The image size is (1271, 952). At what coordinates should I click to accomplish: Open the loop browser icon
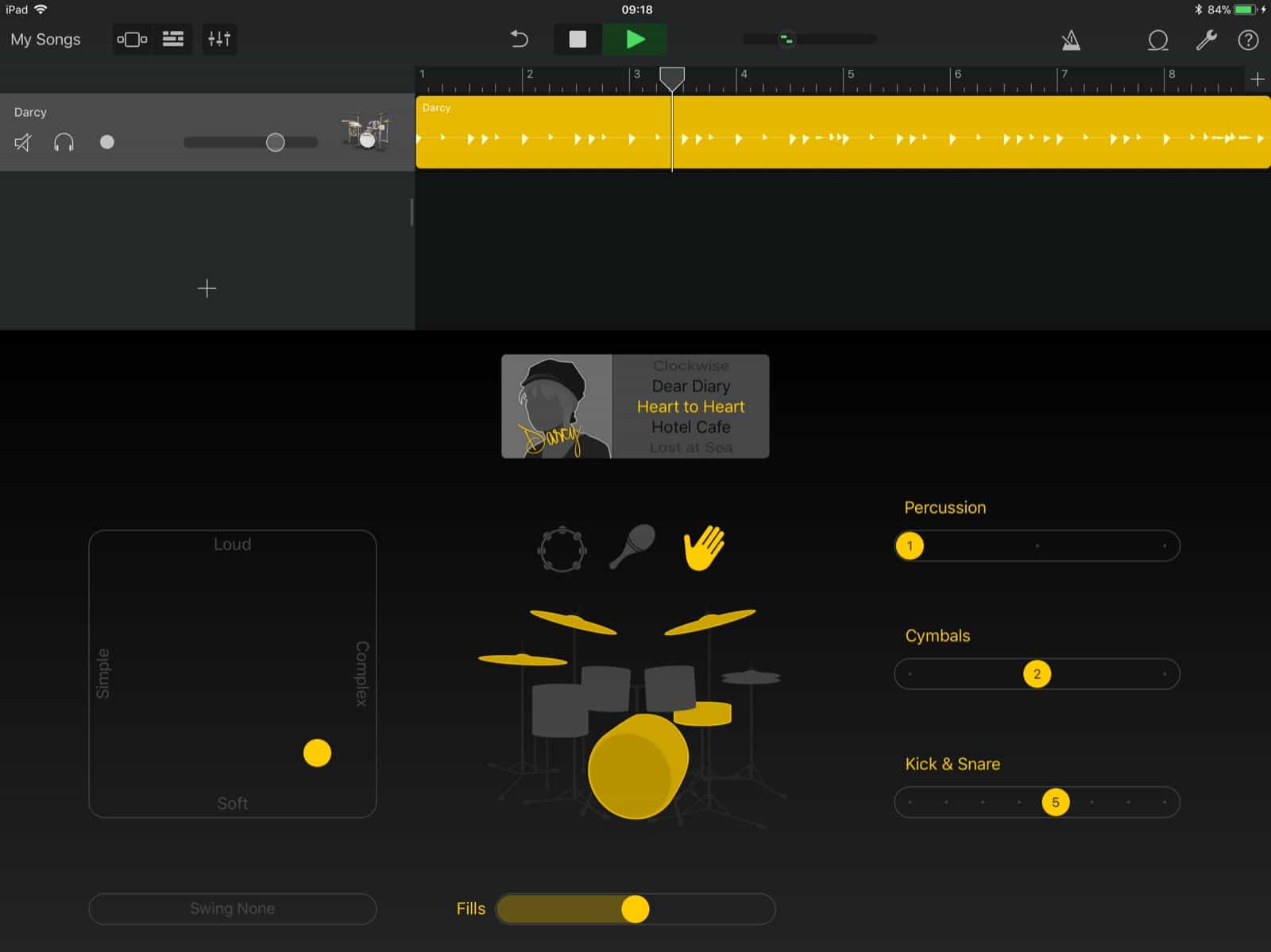(1157, 40)
